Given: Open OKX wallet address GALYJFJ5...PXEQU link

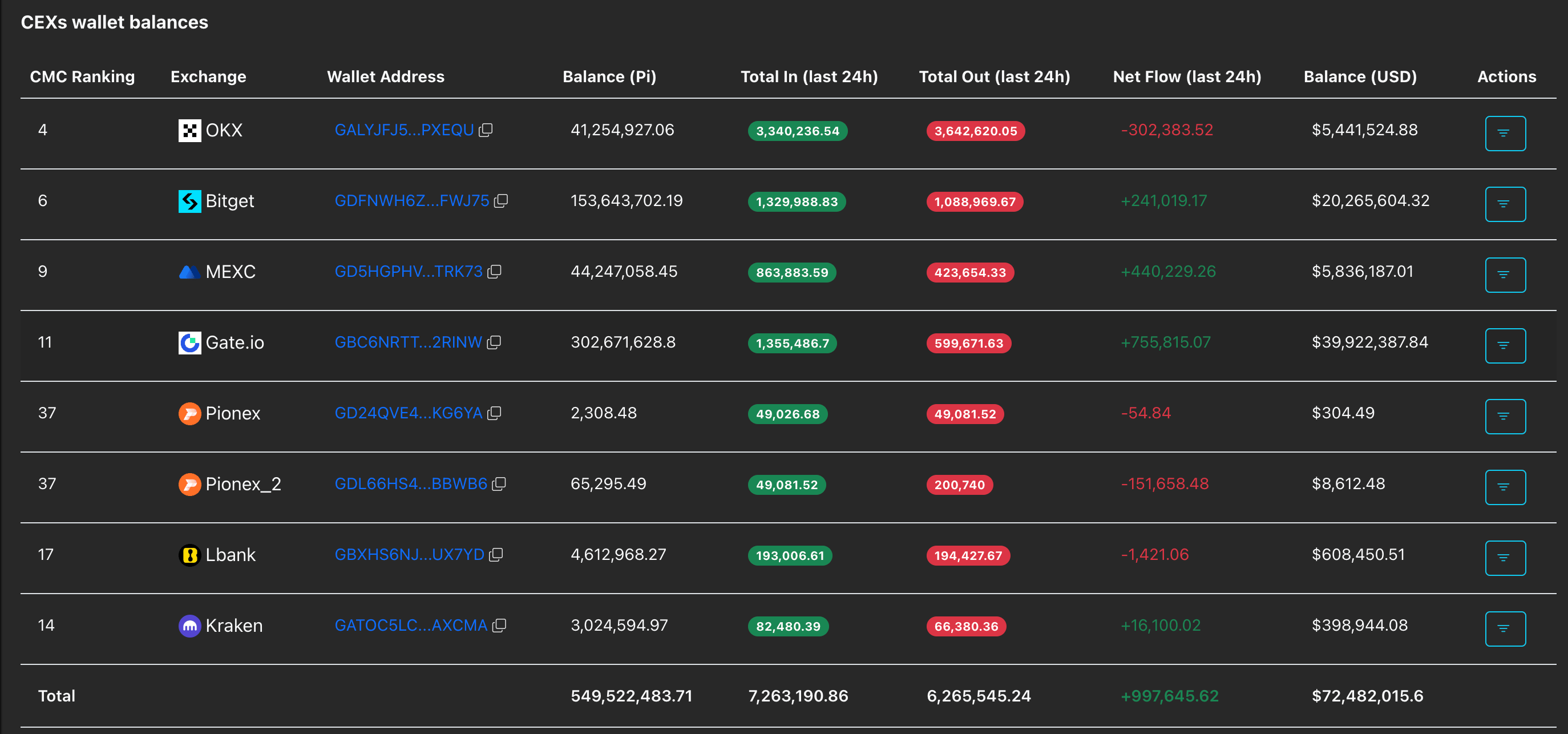Looking at the screenshot, I should (404, 130).
